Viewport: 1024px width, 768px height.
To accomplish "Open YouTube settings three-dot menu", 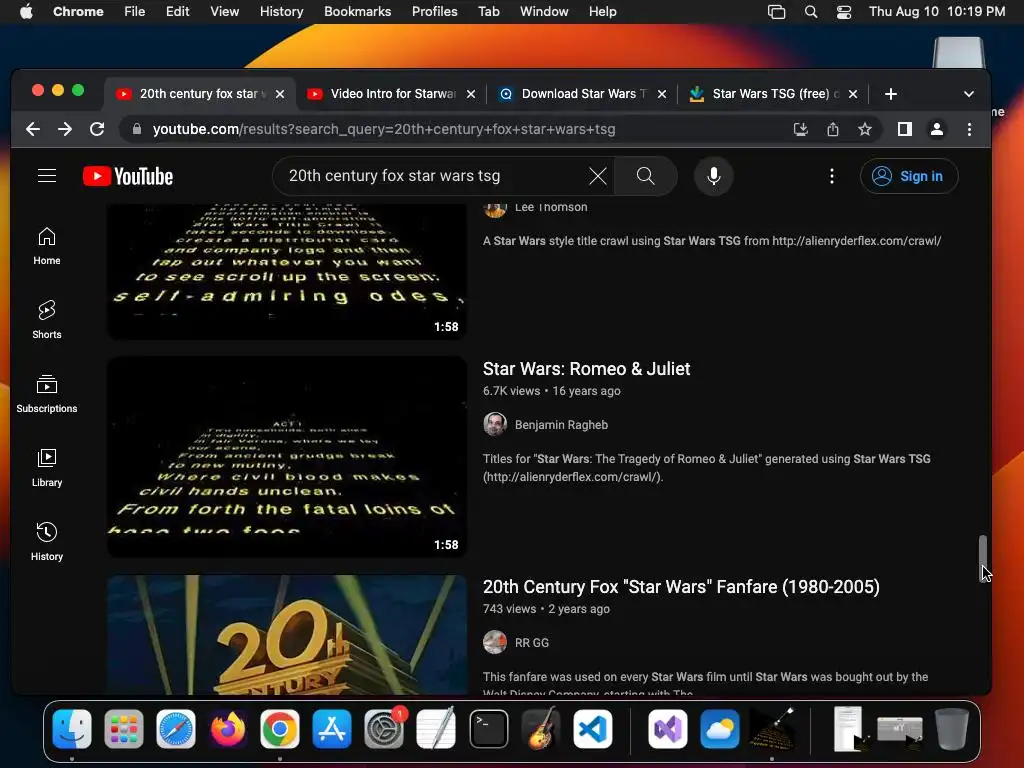I will [x=831, y=176].
